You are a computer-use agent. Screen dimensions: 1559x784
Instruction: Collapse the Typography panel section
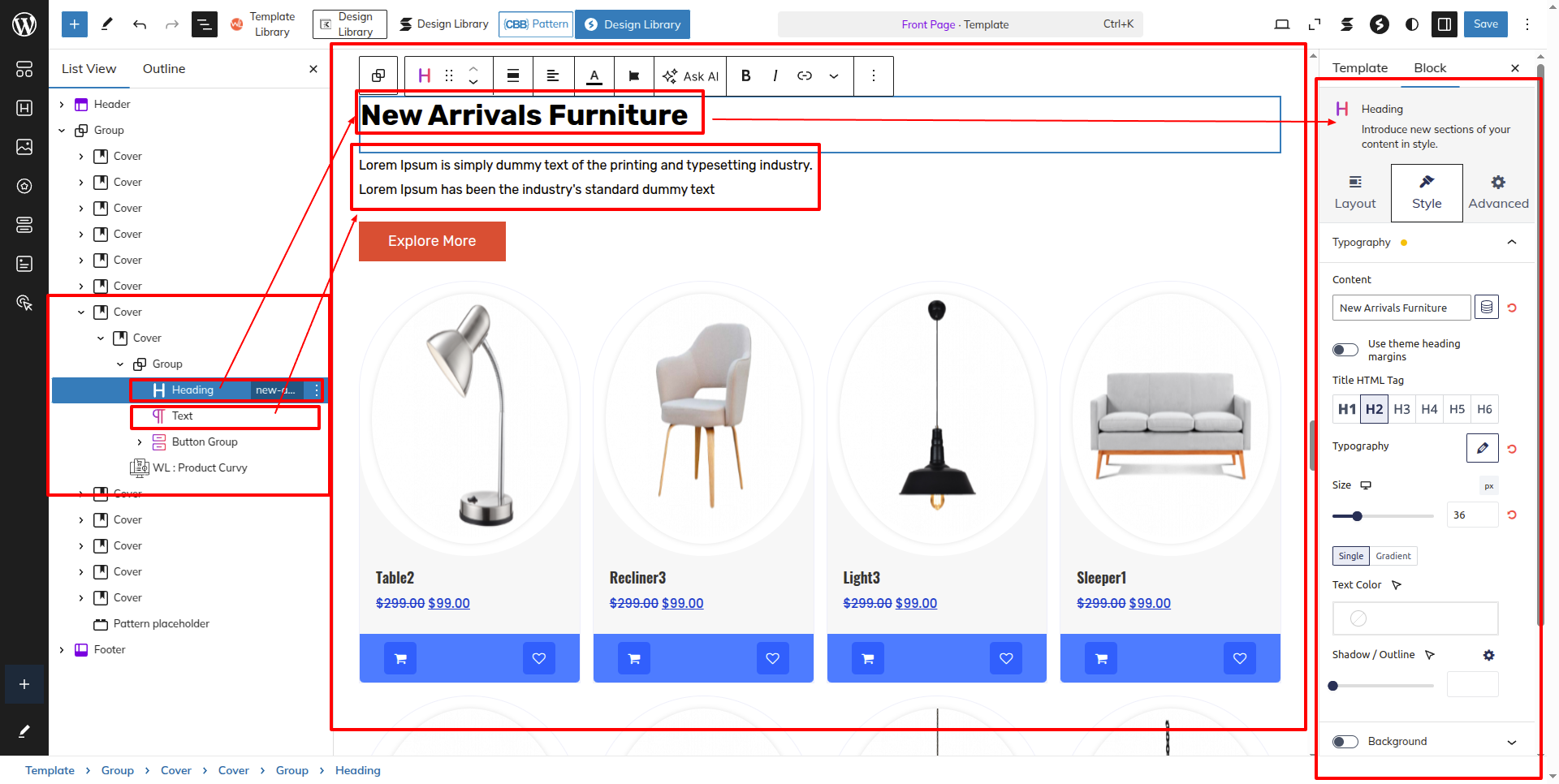pos(1512,242)
